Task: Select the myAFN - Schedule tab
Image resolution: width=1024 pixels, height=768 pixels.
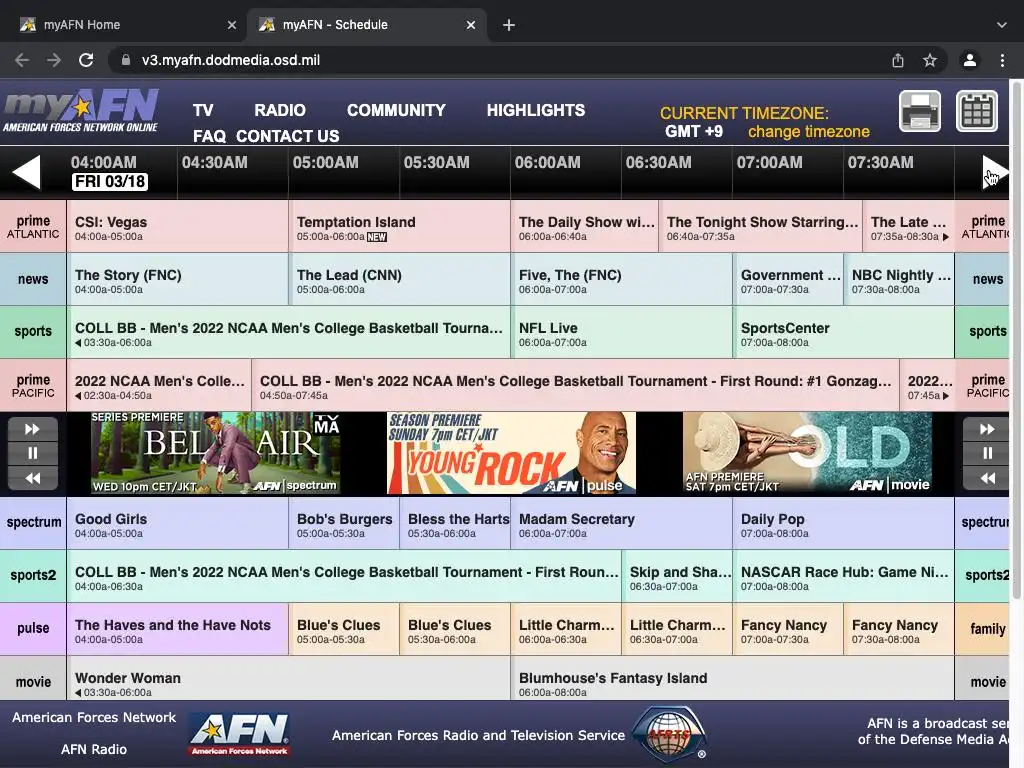Action: [x=366, y=25]
